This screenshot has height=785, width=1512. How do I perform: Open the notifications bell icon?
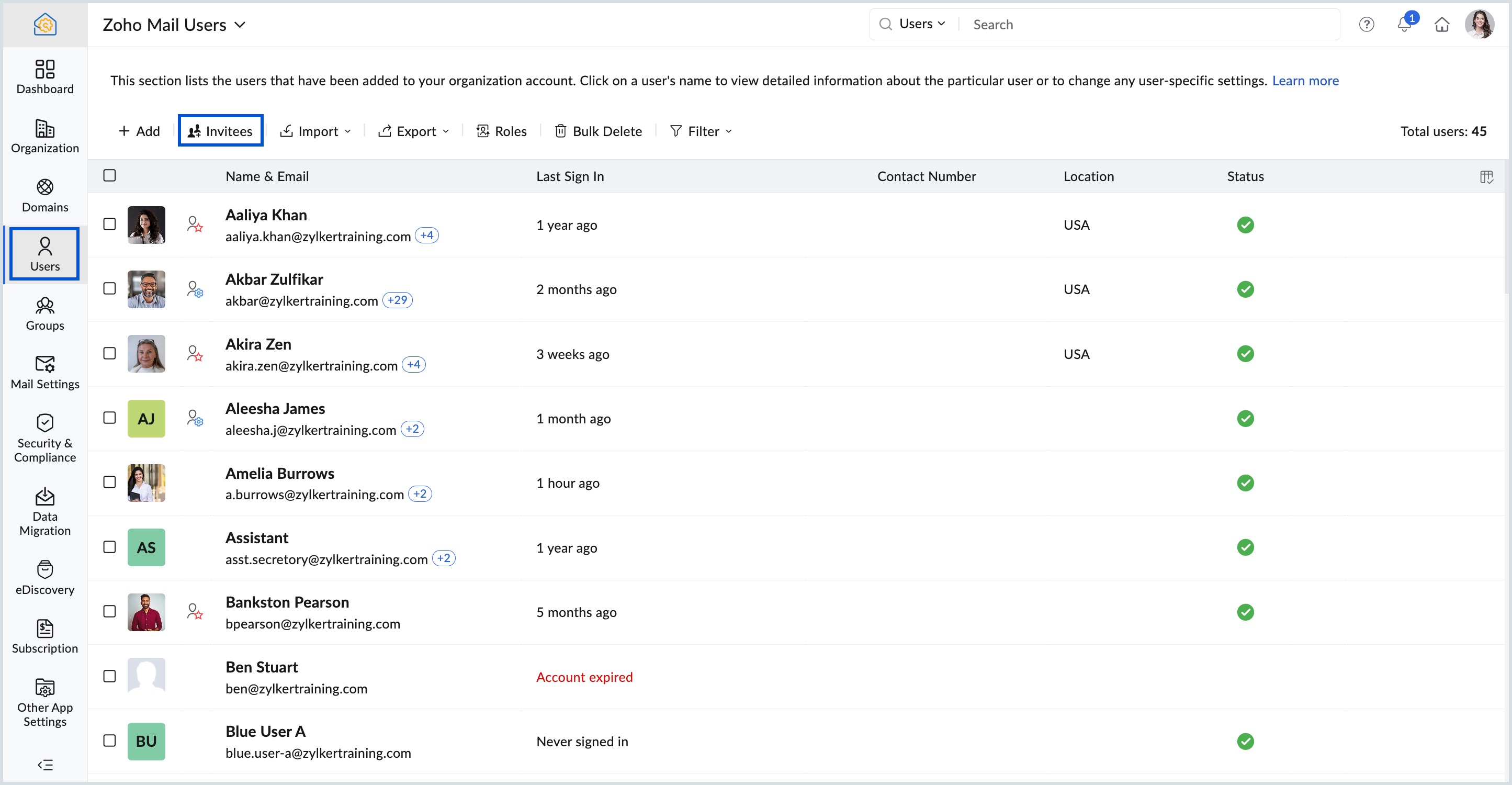click(x=1405, y=24)
